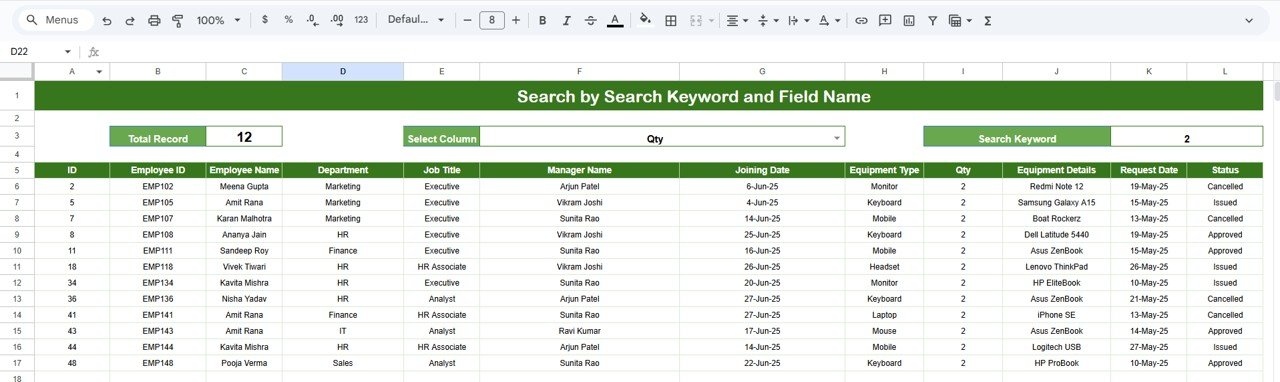Select the cell Pooja Verma
This screenshot has height=382, width=1280.
(244, 362)
